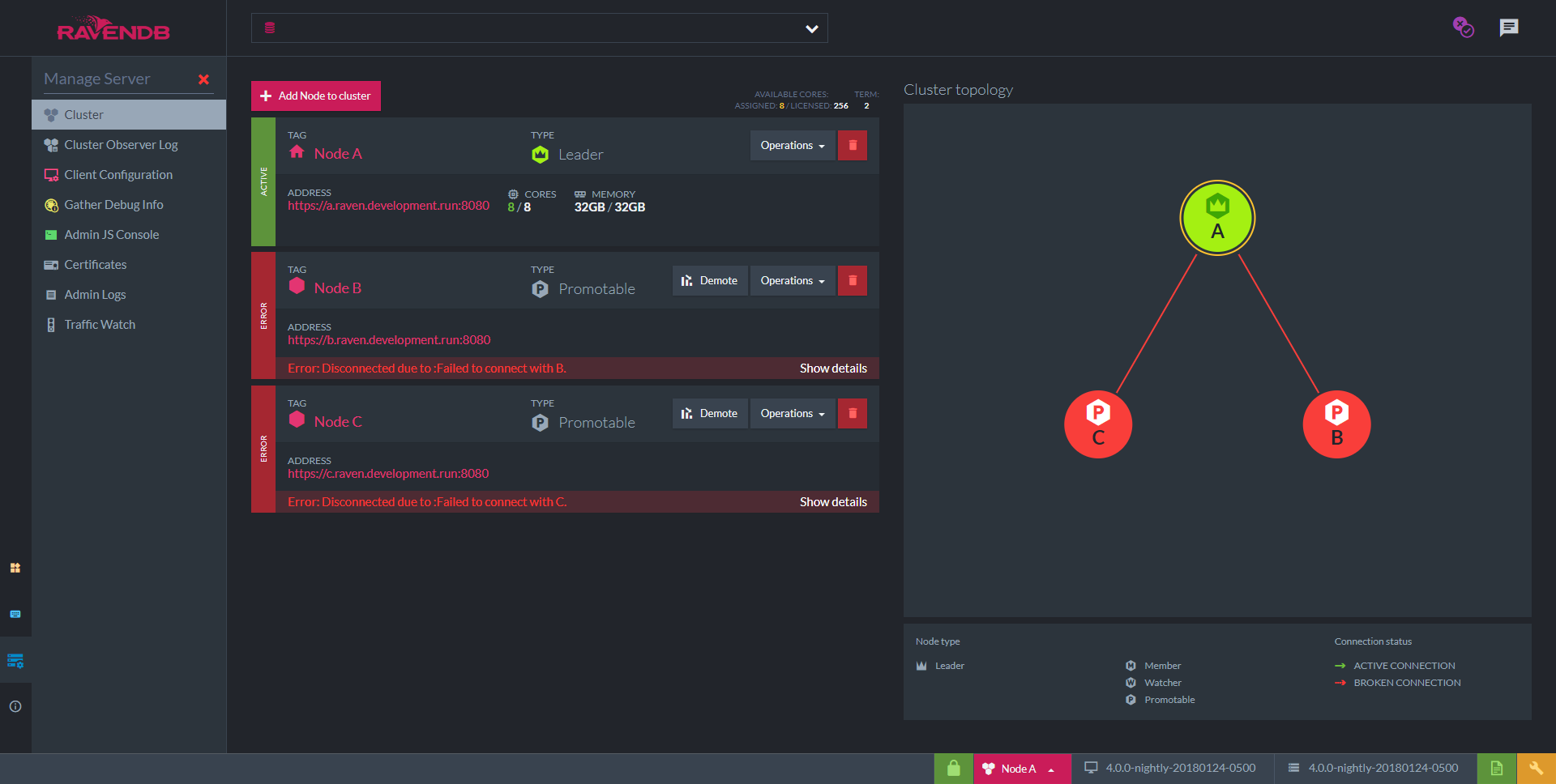This screenshot has height=784, width=1556.
Task: Expand the Node A footer selector
Action: (x=1022, y=769)
